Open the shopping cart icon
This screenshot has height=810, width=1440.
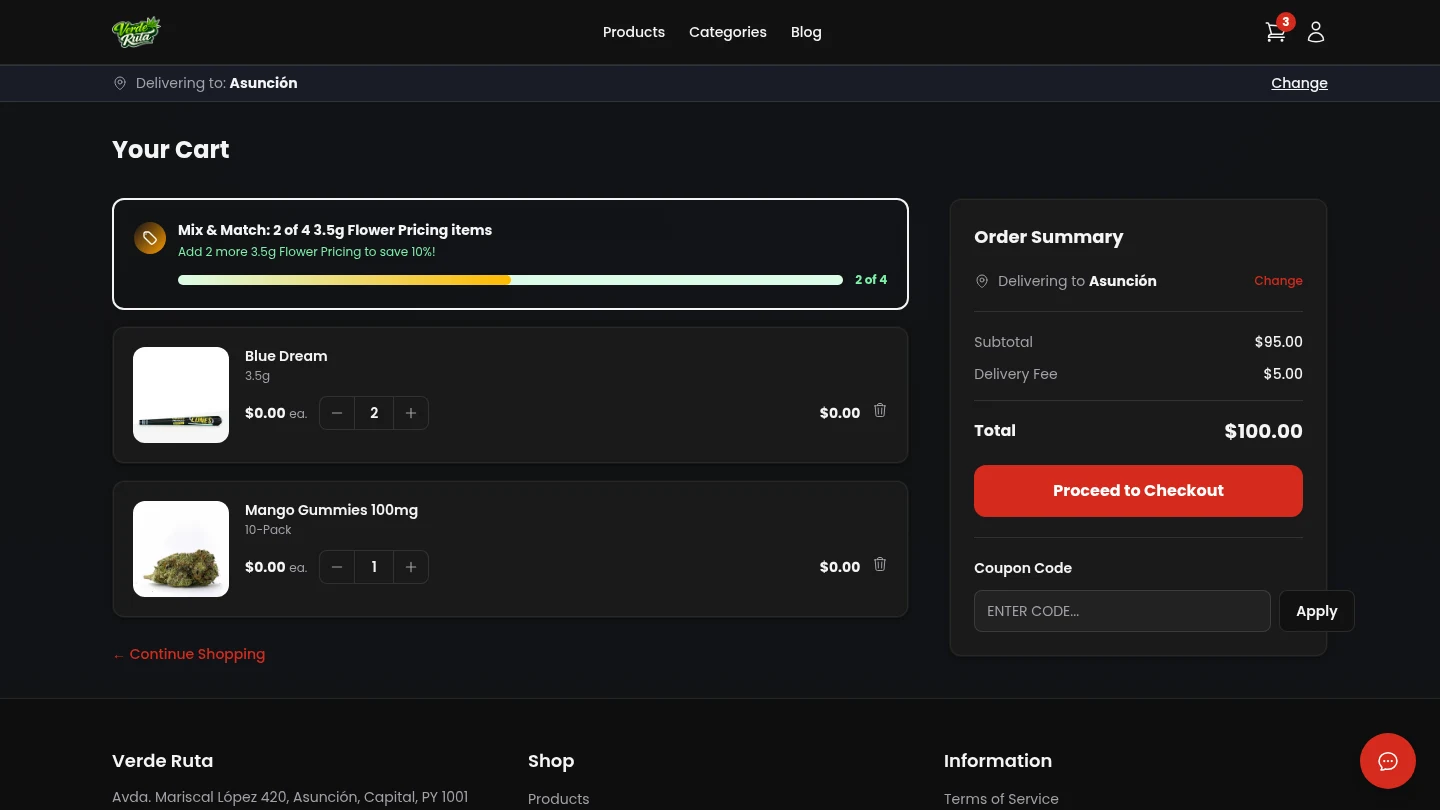[x=1275, y=32]
